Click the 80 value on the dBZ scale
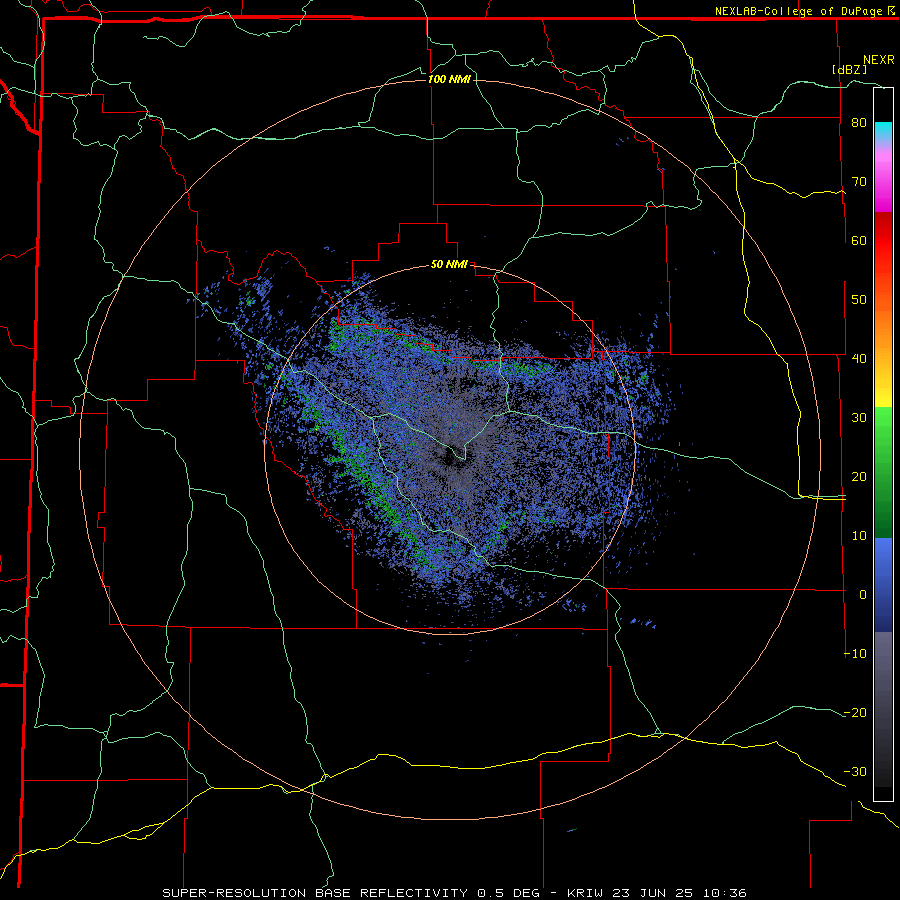 tap(859, 123)
